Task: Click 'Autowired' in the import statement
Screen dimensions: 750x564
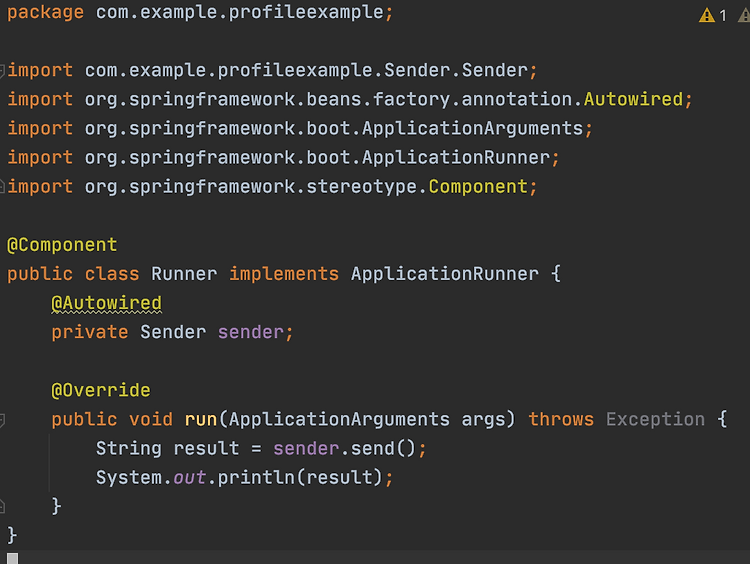Action: point(633,100)
